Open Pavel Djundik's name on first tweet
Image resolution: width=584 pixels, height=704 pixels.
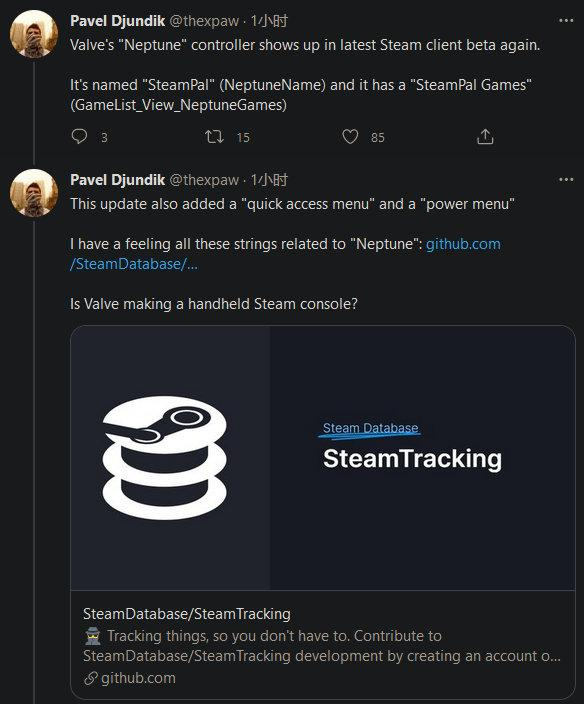tap(118, 21)
